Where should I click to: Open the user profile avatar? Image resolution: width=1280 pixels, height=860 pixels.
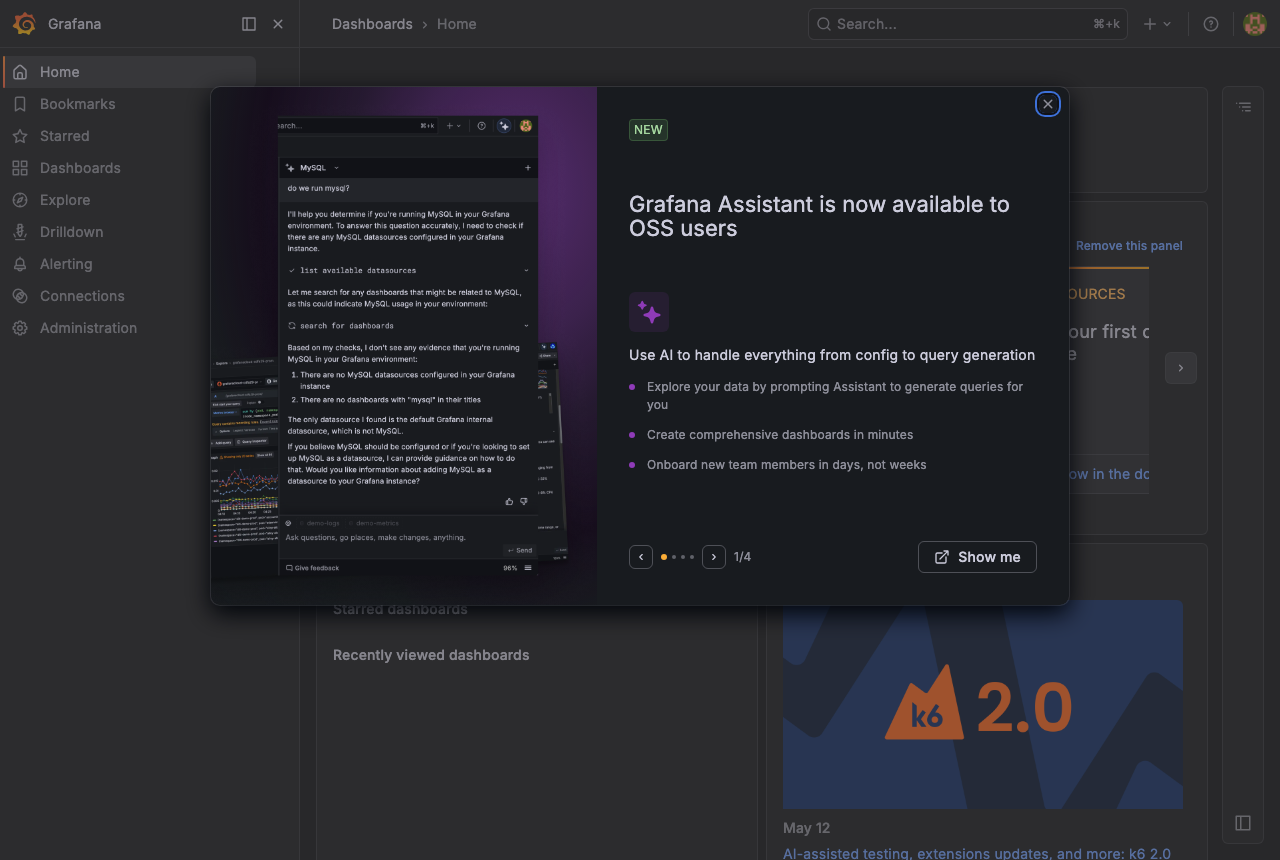[x=1255, y=24]
